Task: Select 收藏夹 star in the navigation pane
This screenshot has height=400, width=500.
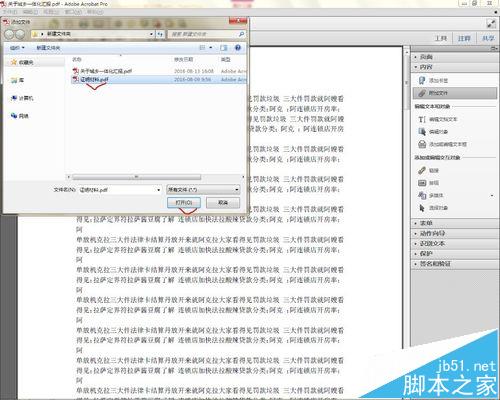Action: (x=14, y=62)
